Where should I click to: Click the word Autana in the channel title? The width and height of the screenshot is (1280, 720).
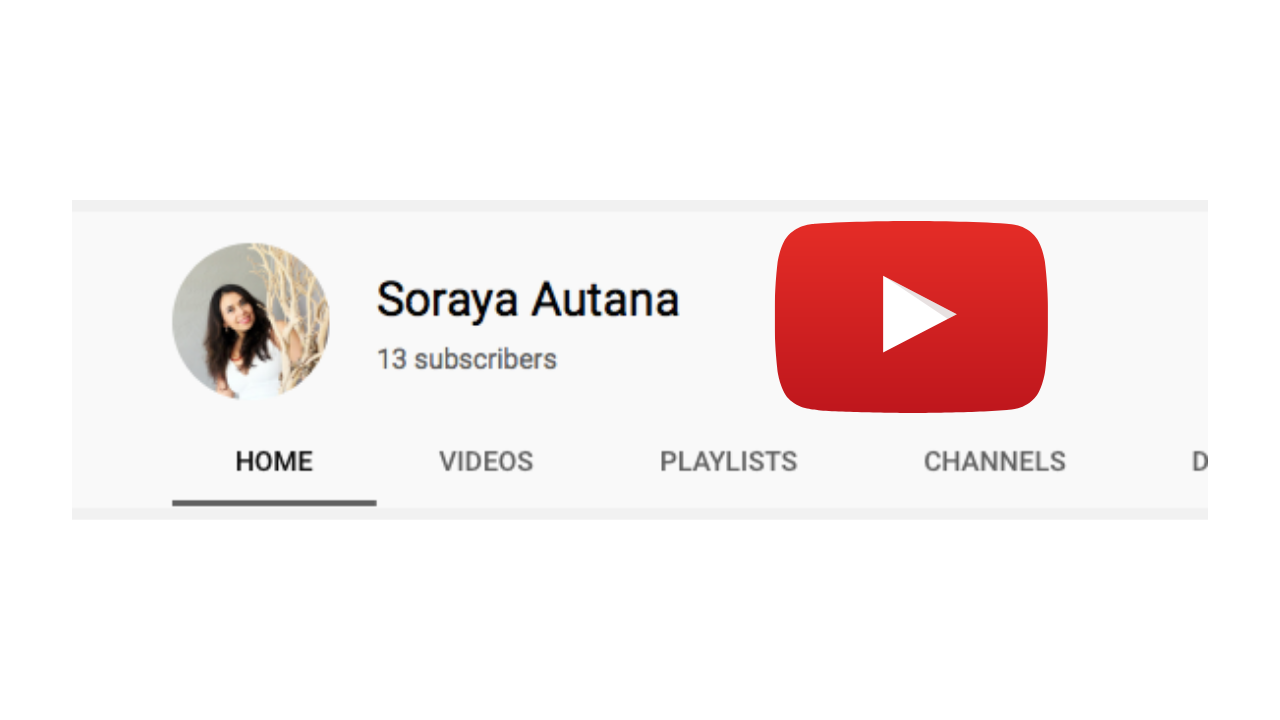(x=606, y=299)
